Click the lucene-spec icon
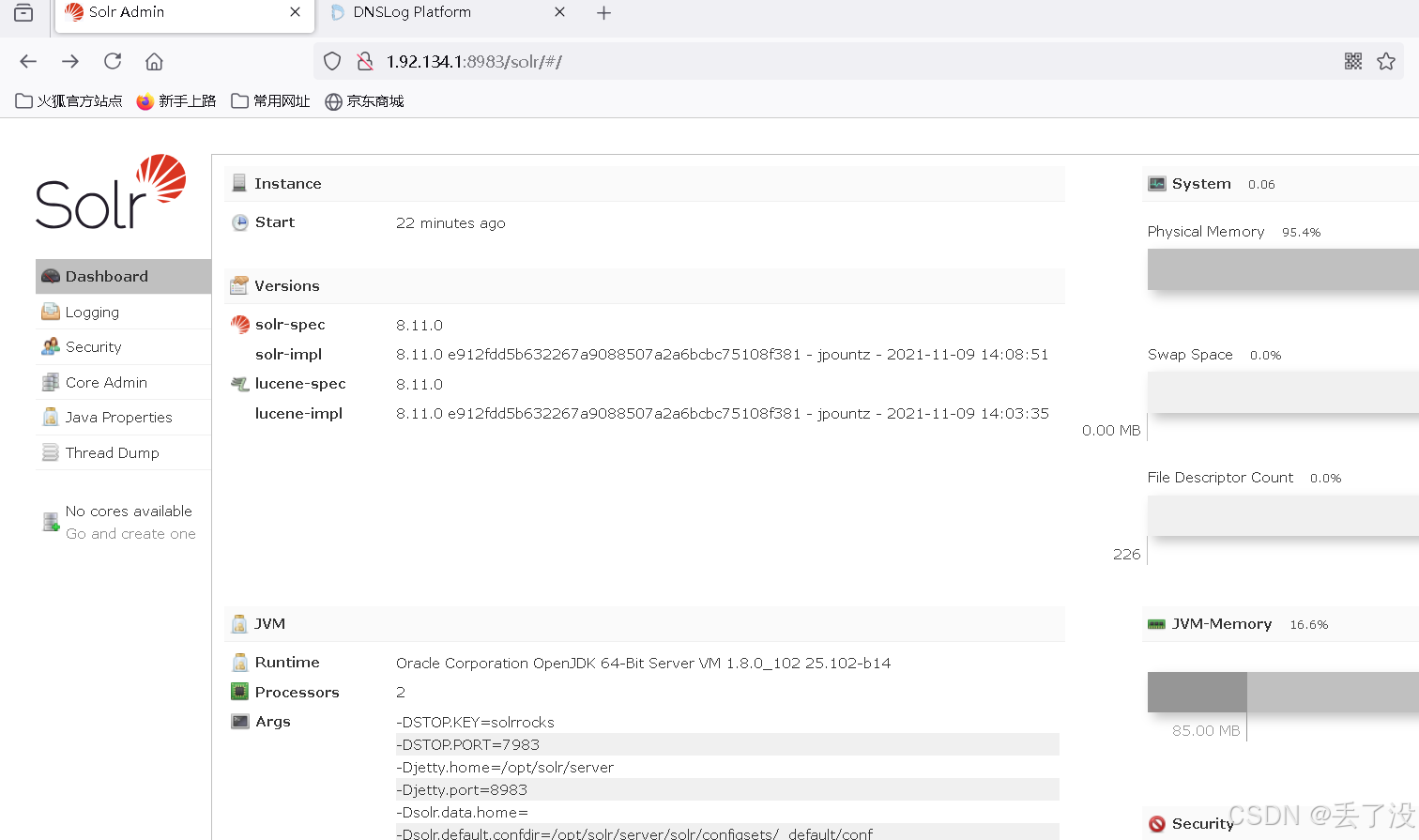The image size is (1419, 840). [x=240, y=383]
